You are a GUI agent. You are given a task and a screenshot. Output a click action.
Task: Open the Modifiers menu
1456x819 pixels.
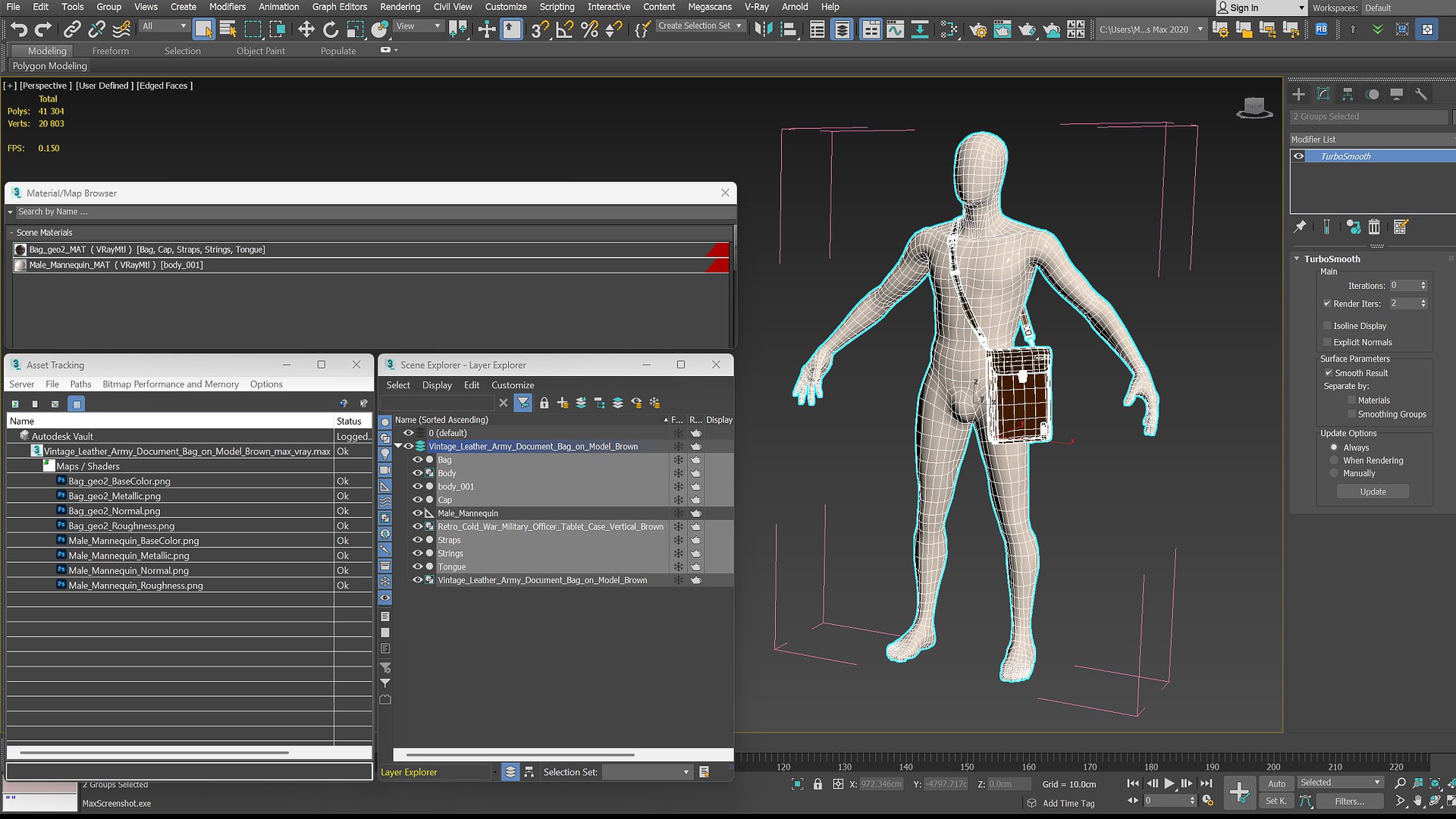click(x=227, y=7)
